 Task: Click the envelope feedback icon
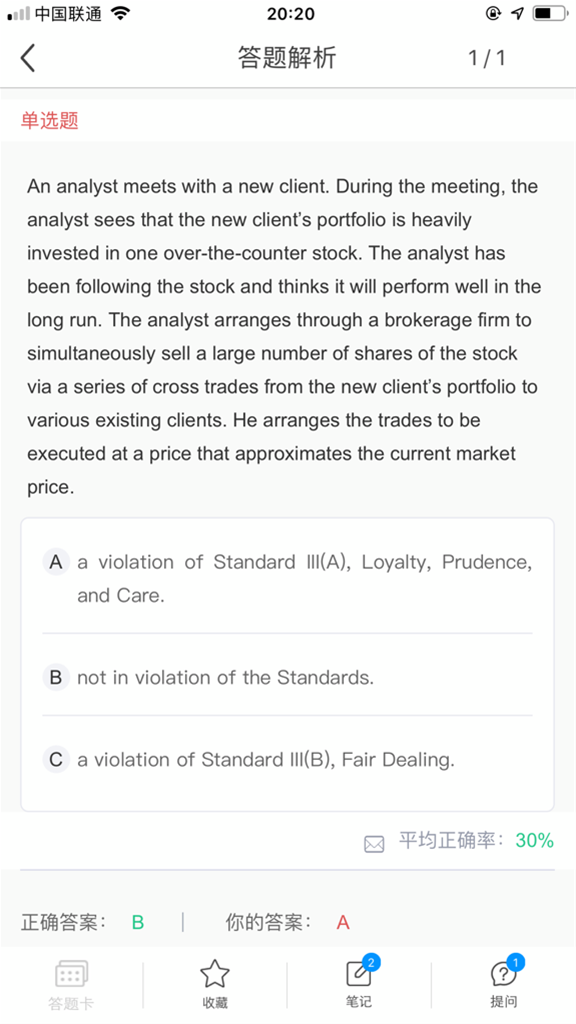(374, 844)
